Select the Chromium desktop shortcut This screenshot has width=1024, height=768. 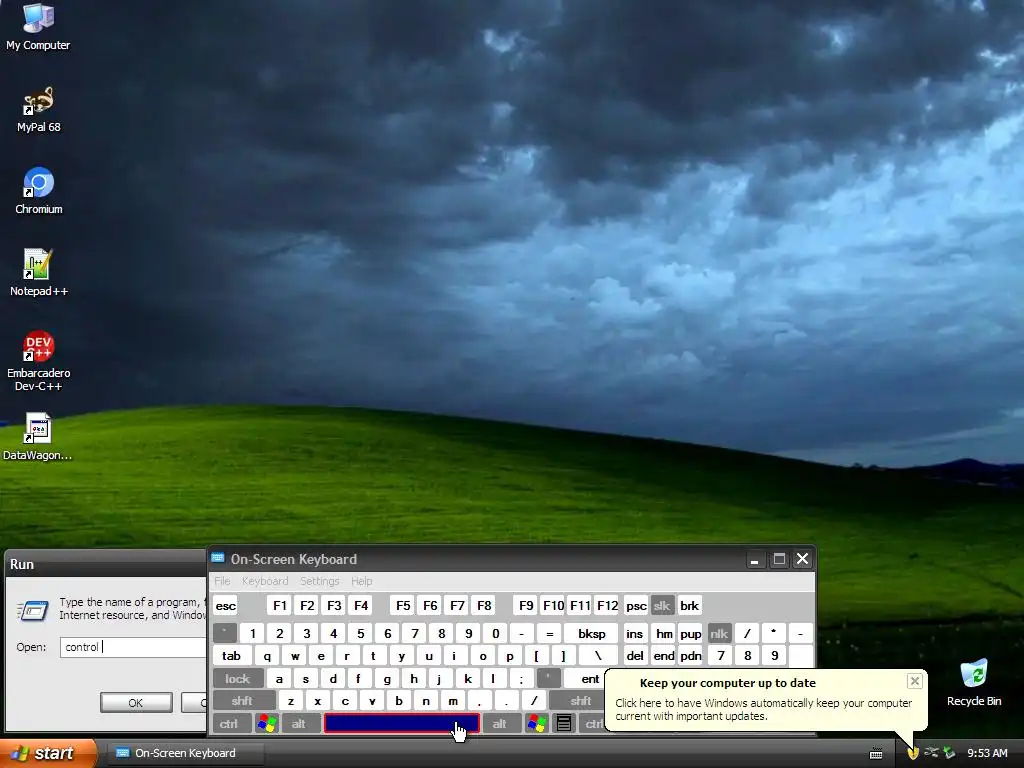click(x=39, y=191)
